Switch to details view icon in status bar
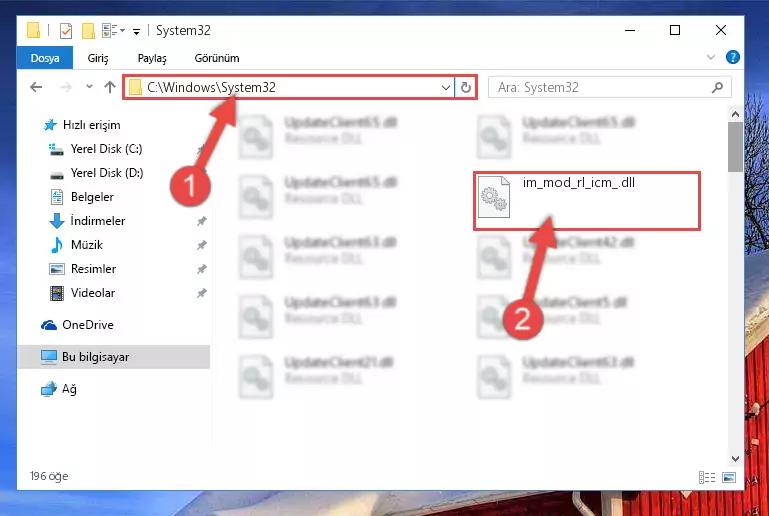The height and width of the screenshot is (516, 769). 707,477
